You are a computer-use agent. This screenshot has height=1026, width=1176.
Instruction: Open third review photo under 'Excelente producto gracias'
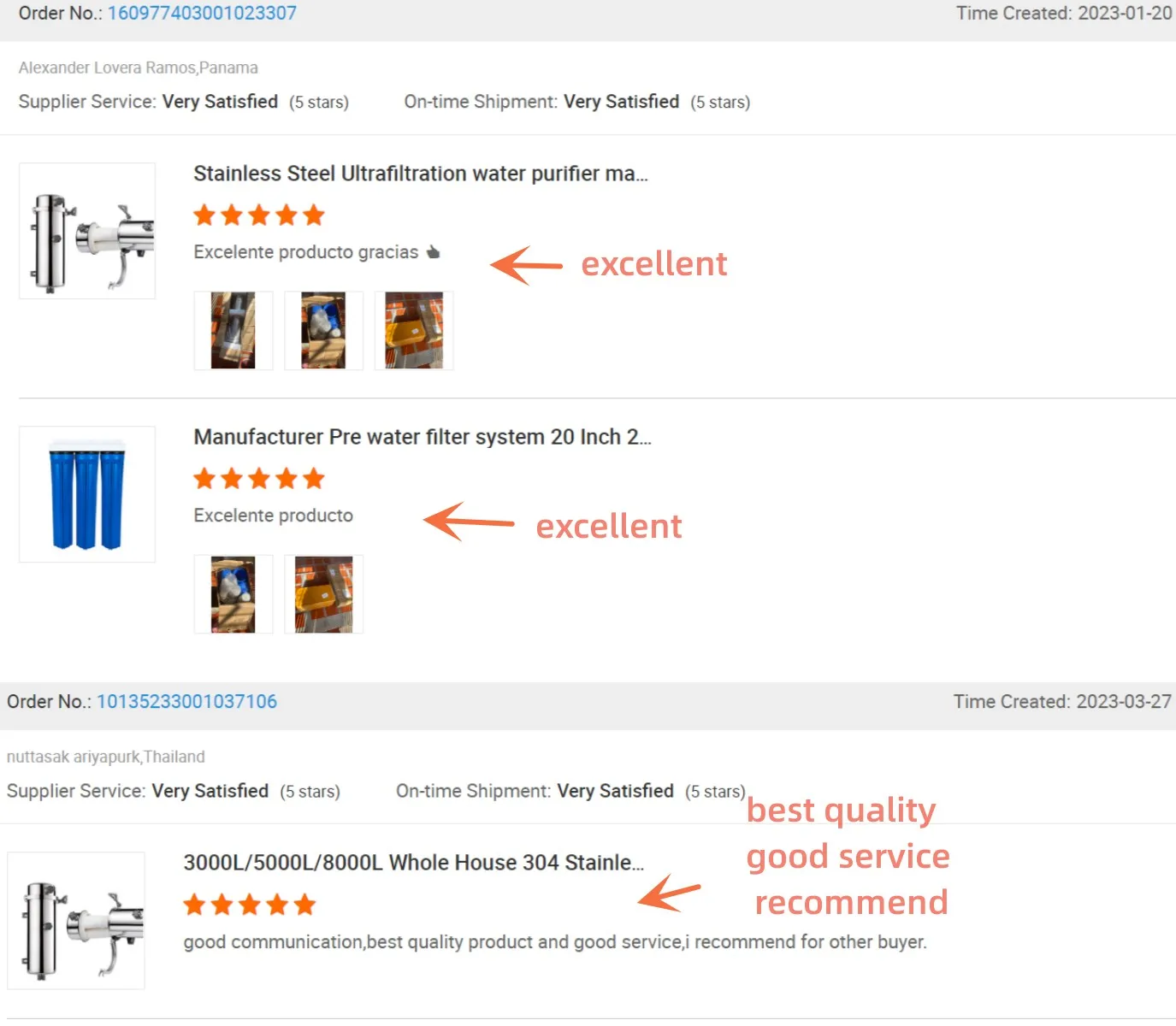point(414,331)
